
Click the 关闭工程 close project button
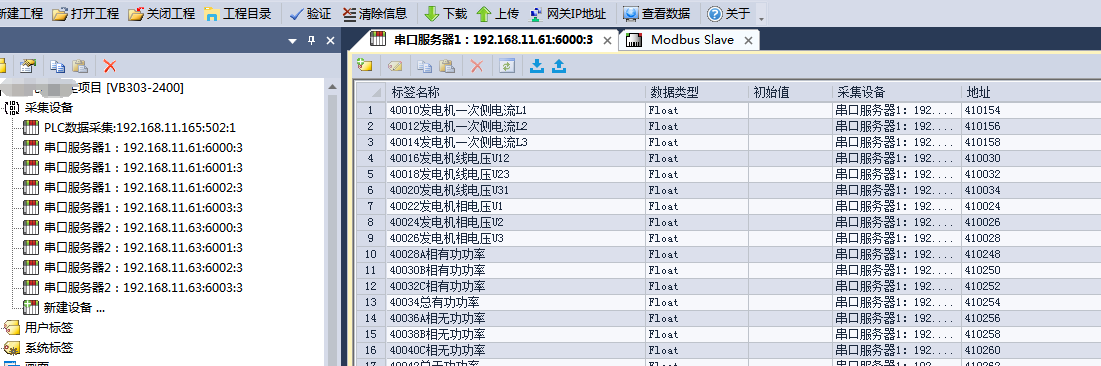[x=161, y=13]
